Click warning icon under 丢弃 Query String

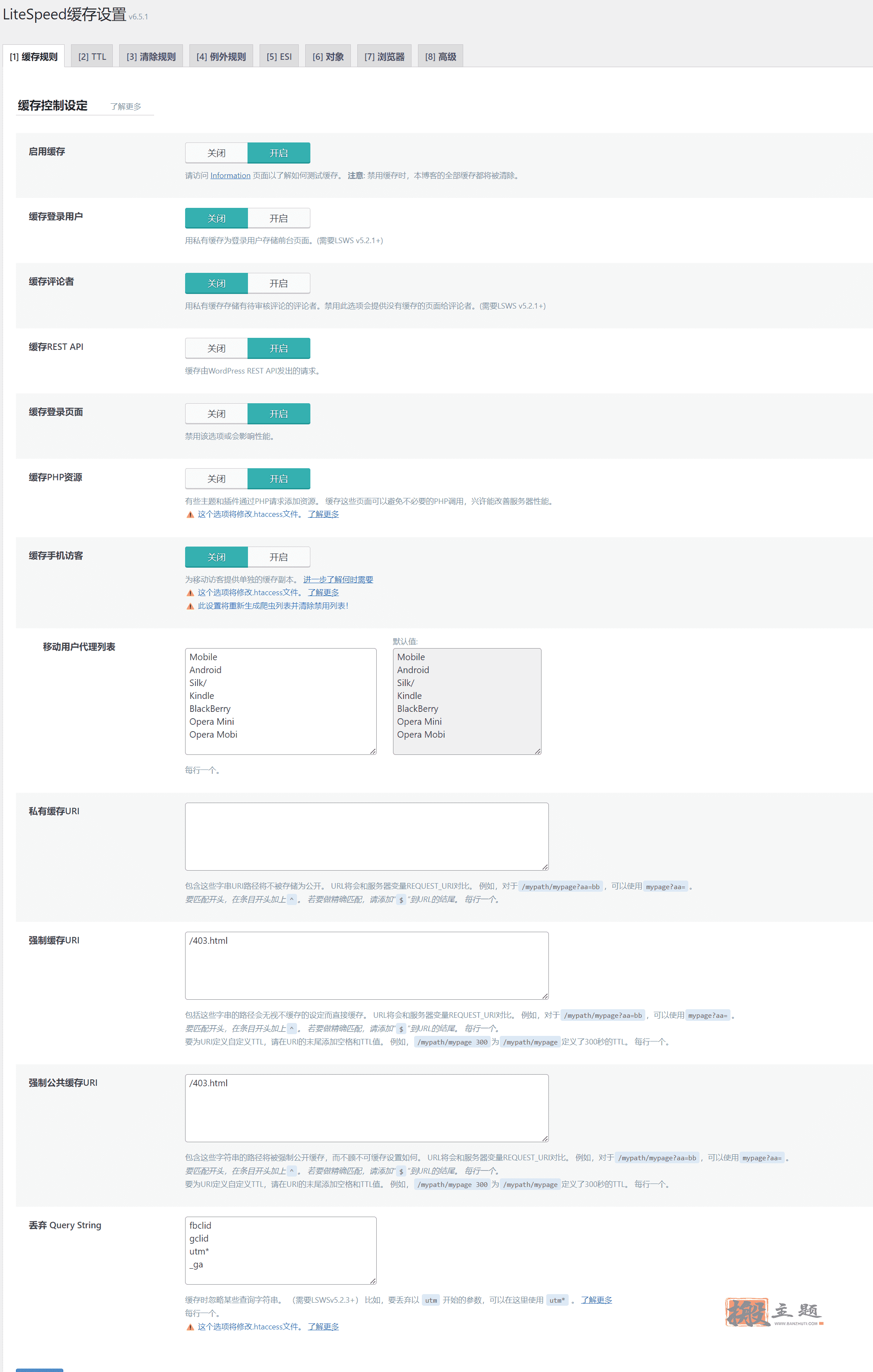click(190, 1327)
